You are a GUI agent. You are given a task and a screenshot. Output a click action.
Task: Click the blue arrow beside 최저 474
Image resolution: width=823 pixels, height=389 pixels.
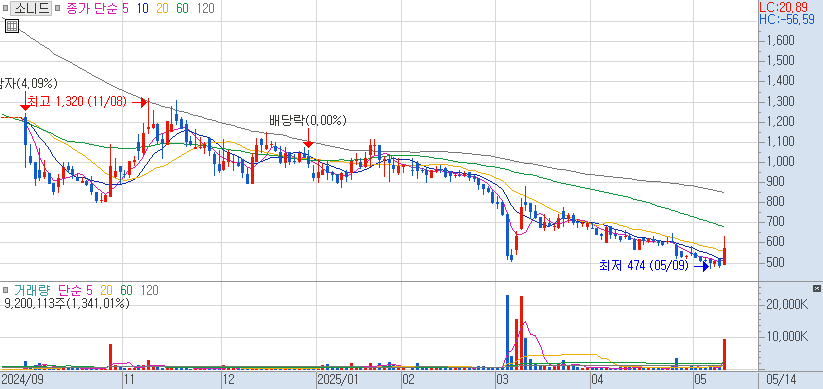pyautogui.click(x=702, y=266)
